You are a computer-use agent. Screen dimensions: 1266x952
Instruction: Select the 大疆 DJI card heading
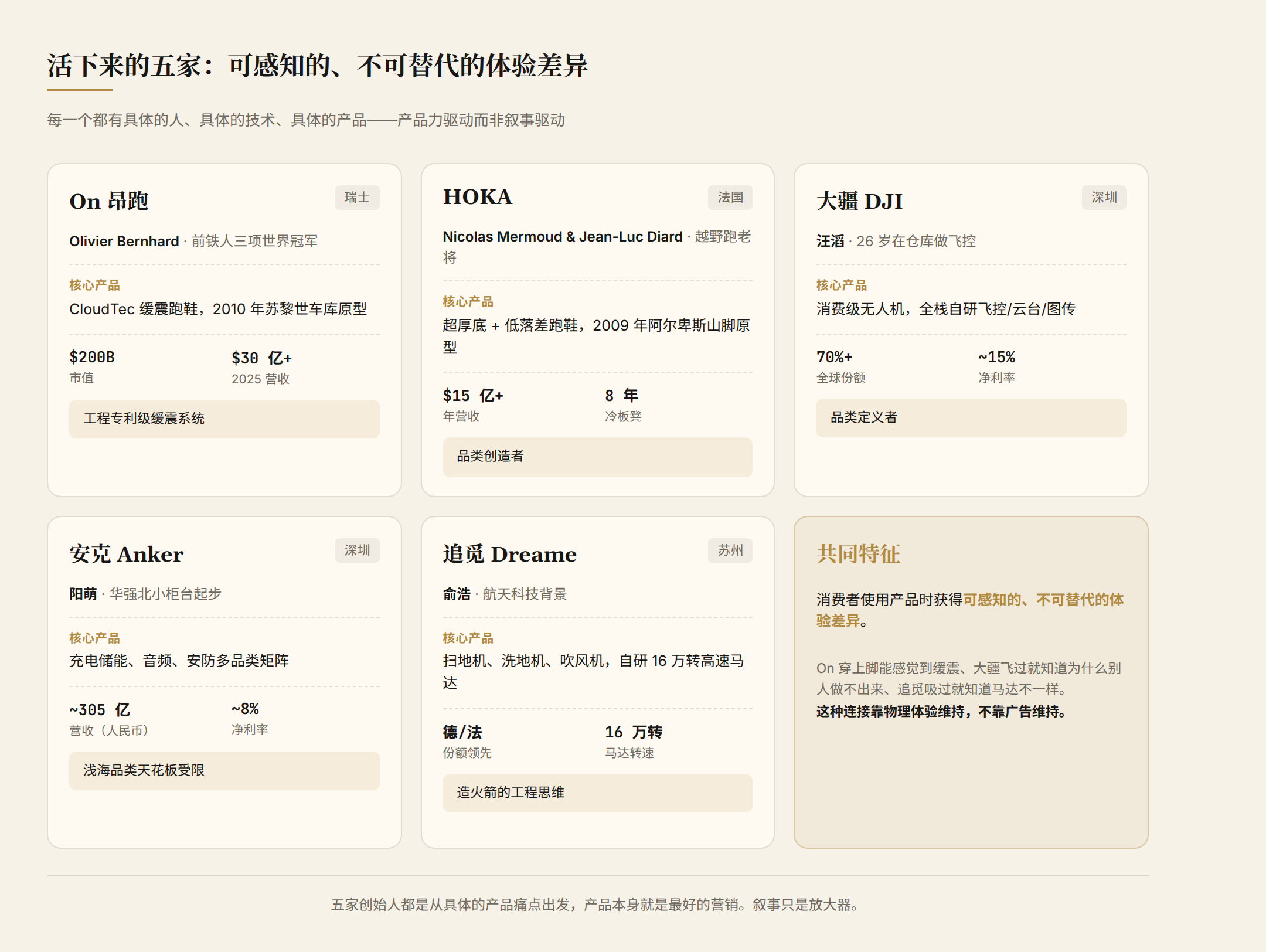[x=859, y=201]
